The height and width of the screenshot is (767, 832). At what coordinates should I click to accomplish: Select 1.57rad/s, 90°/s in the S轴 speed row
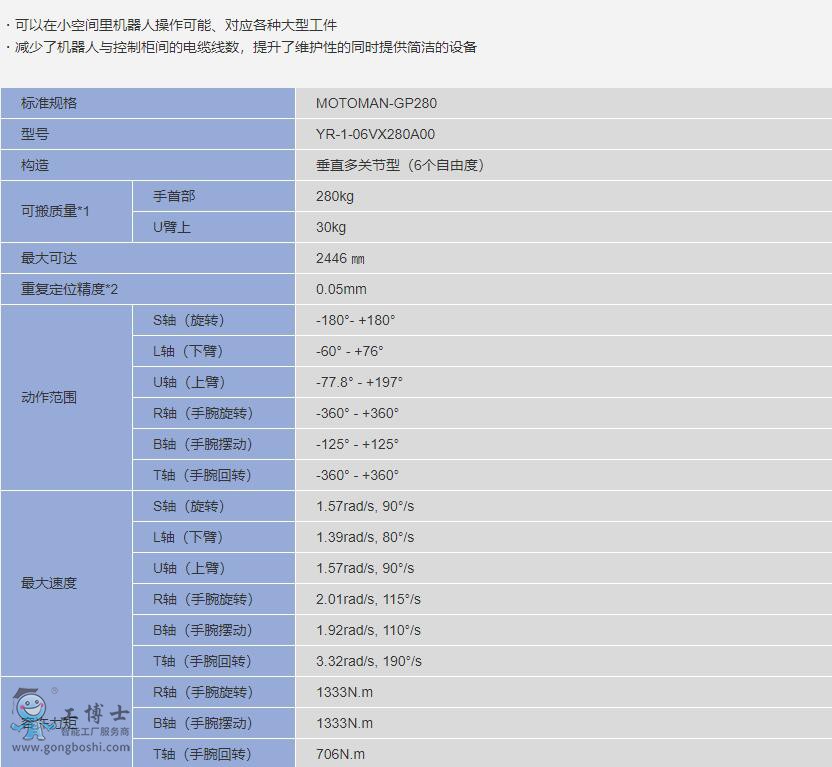point(365,506)
